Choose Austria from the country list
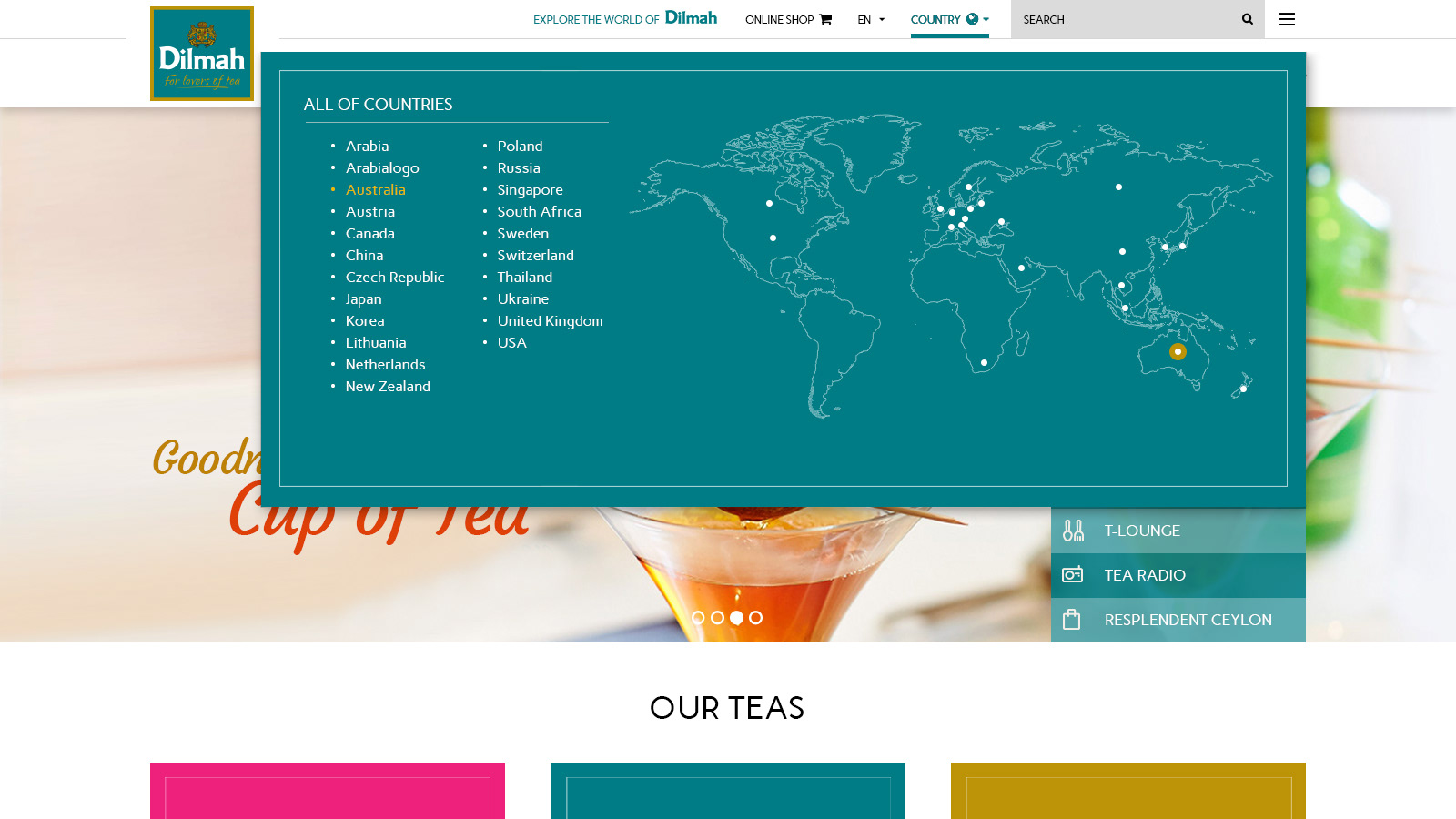 tap(370, 211)
